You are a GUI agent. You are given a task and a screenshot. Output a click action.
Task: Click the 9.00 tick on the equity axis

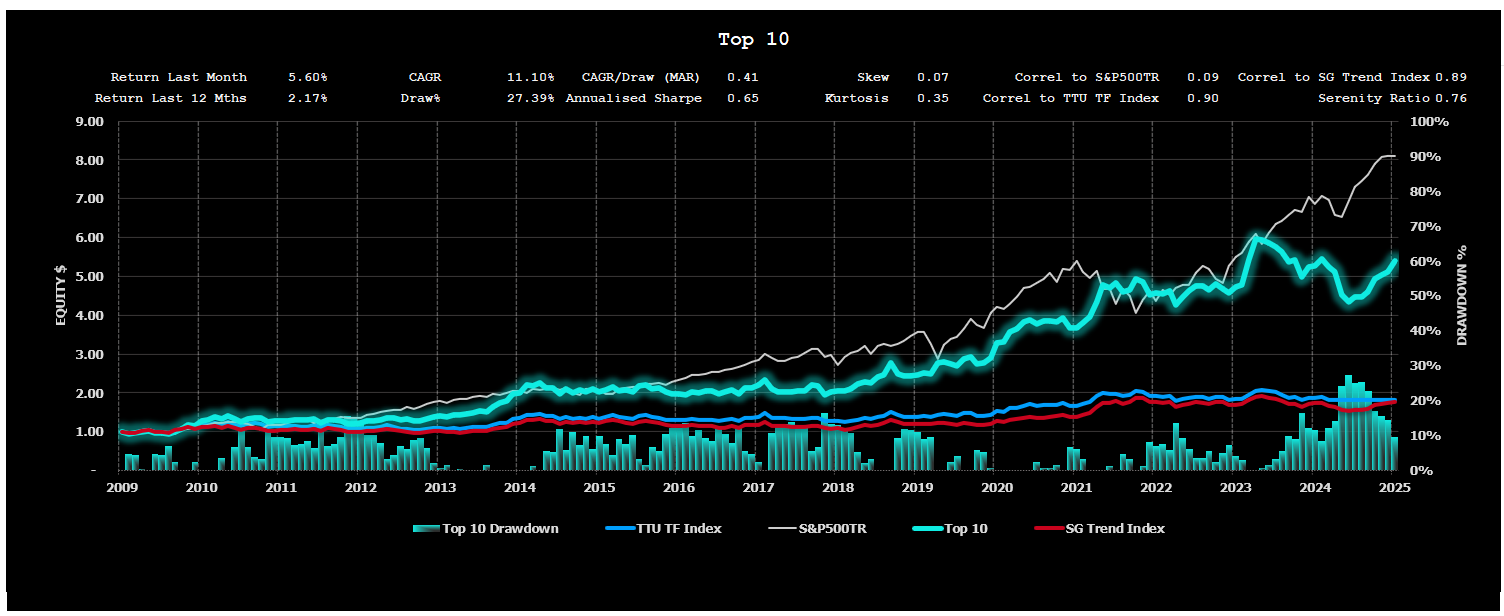point(90,122)
